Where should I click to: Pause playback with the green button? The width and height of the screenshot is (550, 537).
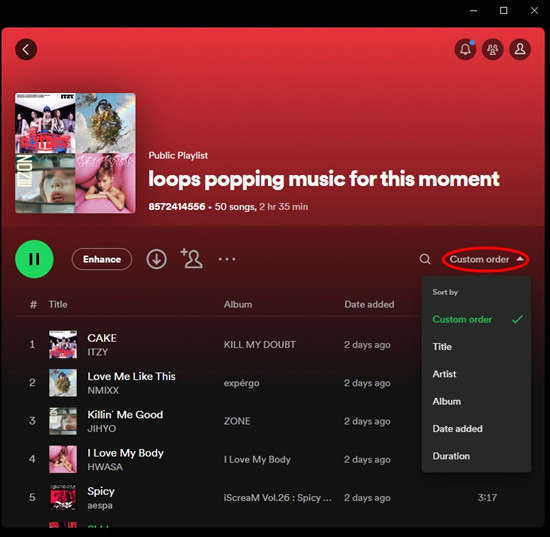(34, 259)
